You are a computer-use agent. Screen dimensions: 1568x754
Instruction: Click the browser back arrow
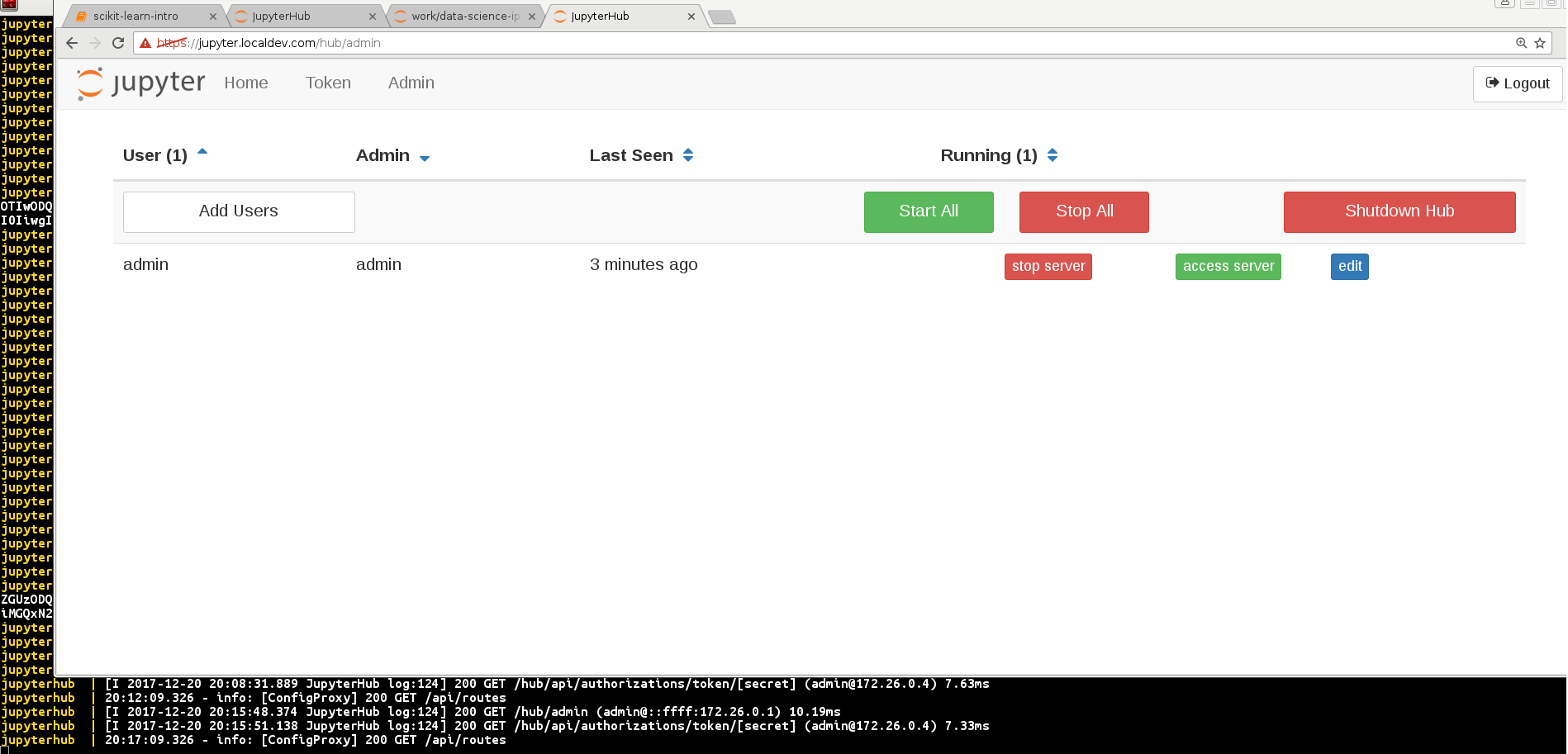coord(72,43)
